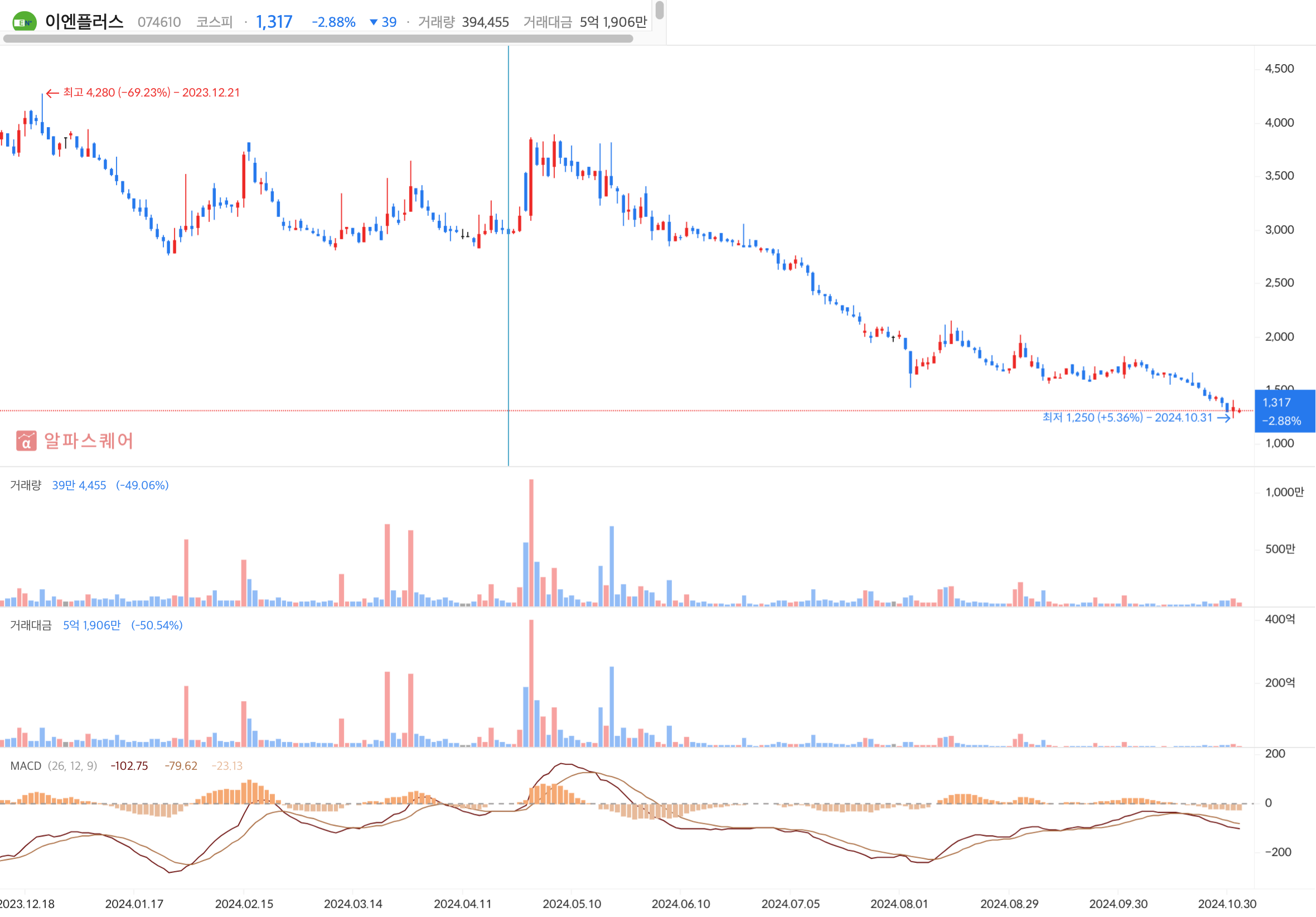The image size is (1316, 917).
Task: Click the 4,000 price axis label
Action: 1279,122
